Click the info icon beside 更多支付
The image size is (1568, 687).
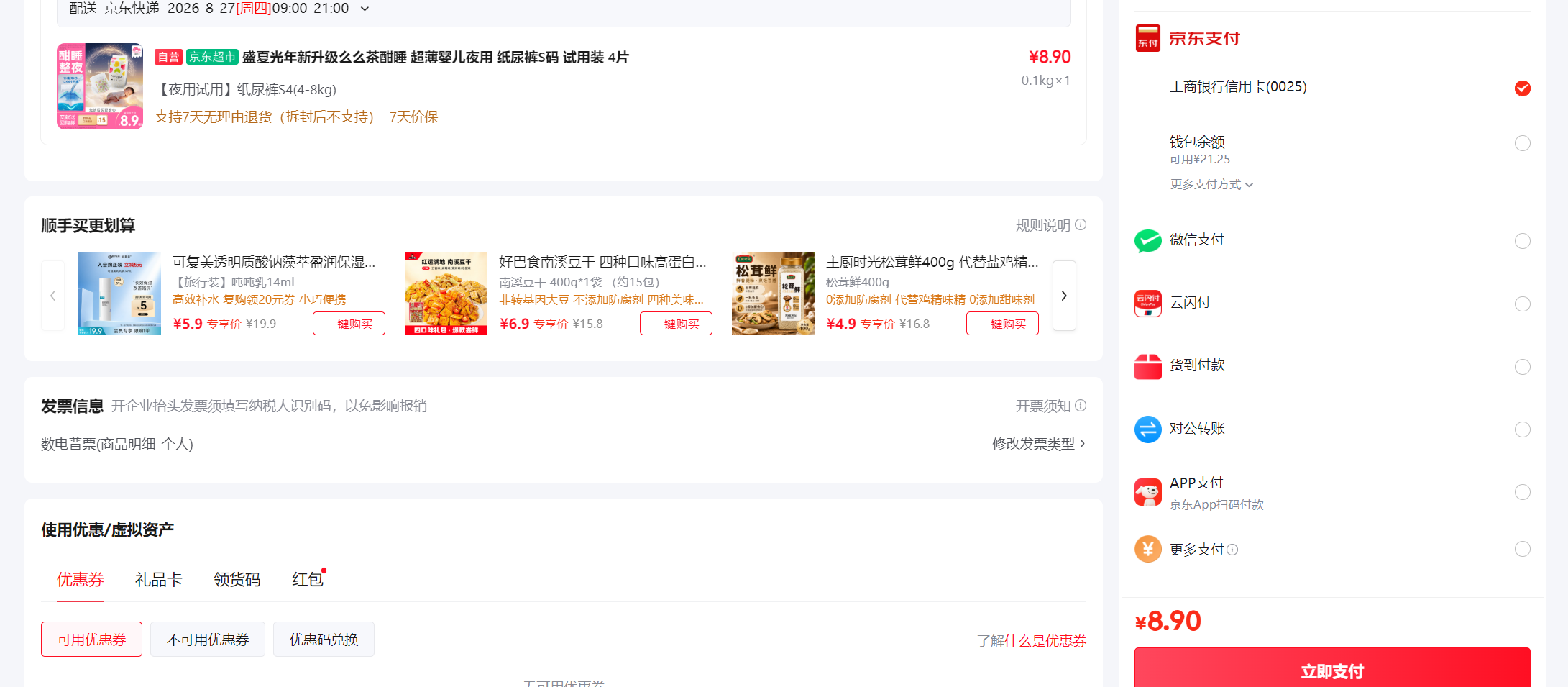pos(1232,550)
